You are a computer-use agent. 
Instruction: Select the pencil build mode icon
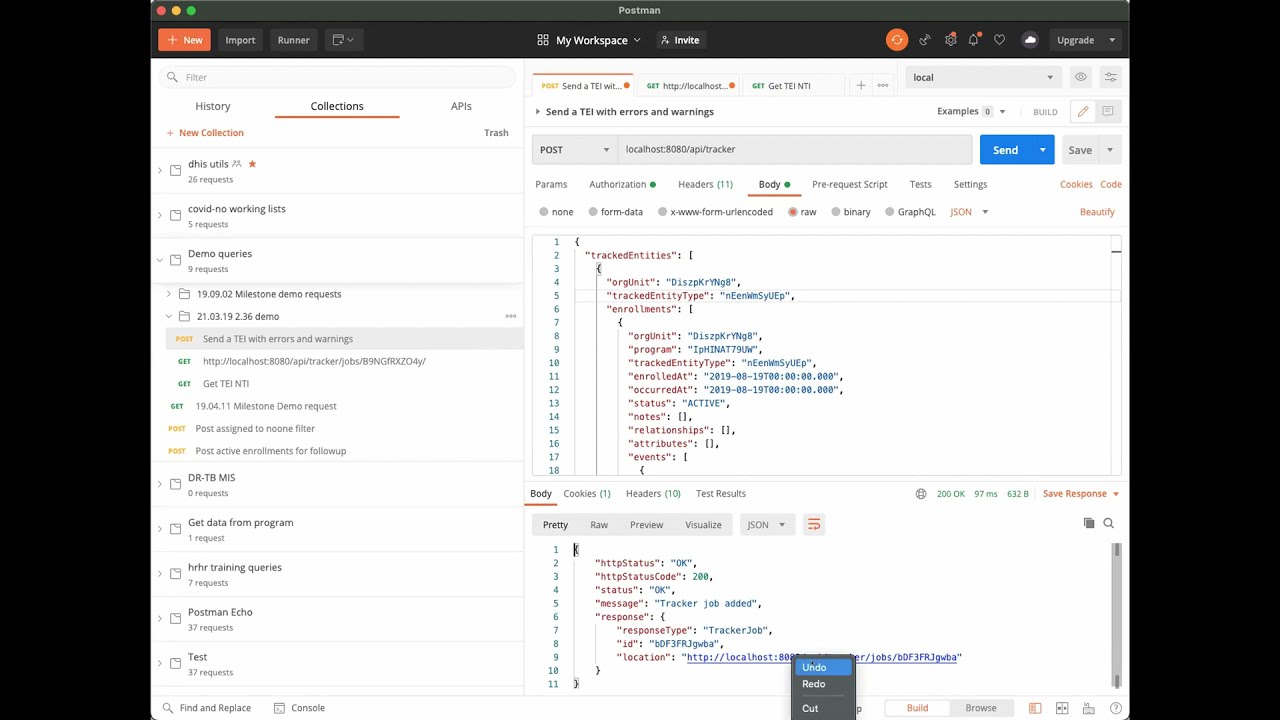(x=1083, y=111)
